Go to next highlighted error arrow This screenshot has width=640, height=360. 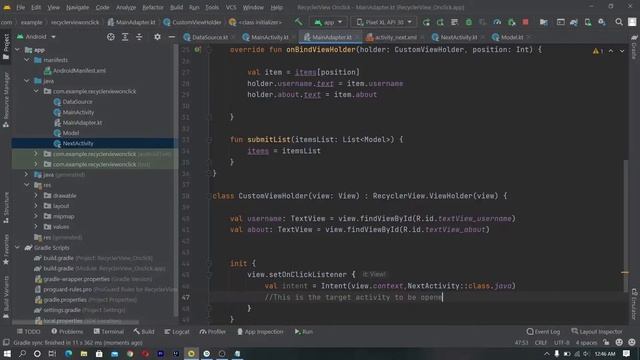click(x=622, y=51)
